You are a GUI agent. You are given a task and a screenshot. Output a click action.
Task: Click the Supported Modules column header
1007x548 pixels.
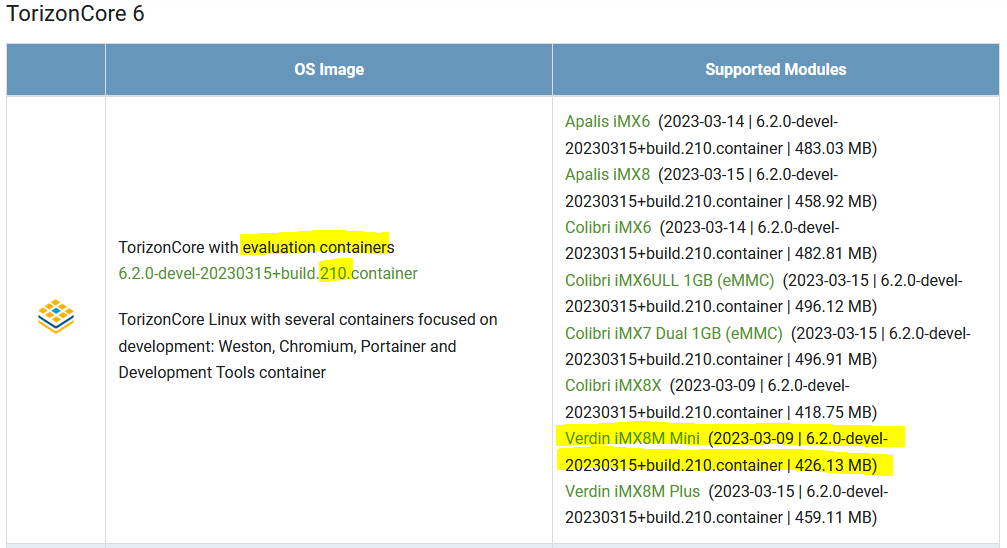tap(776, 69)
